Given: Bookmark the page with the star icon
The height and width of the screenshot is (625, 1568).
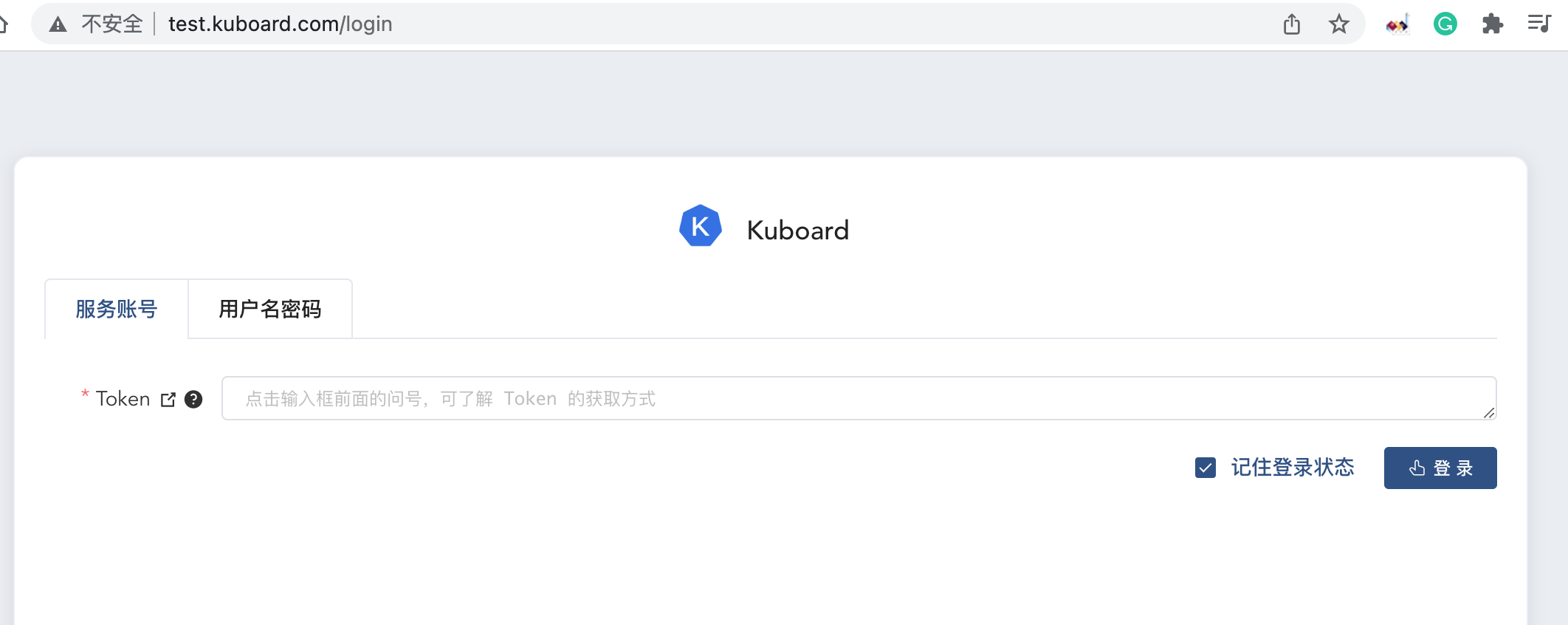Looking at the screenshot, I should click(1338, 23).
